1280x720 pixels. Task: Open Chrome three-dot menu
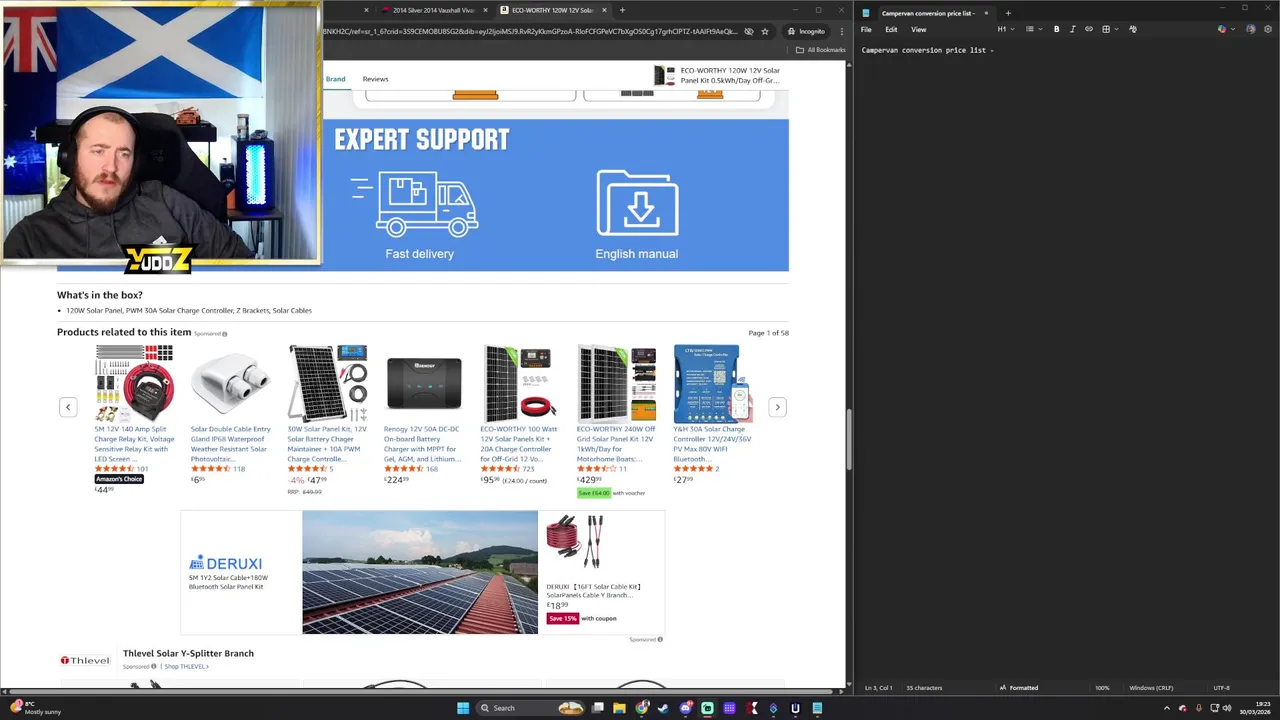(841, 31)
